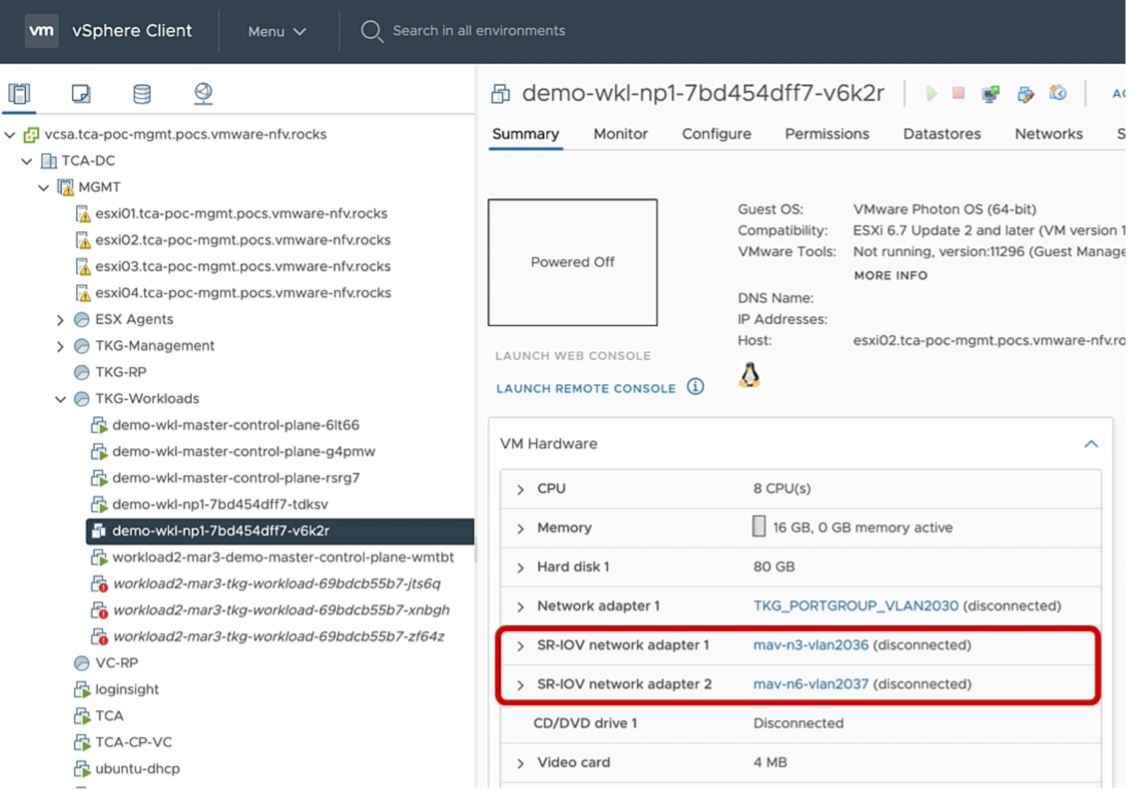Collapse the TKG-Workloads resource pool
1130x791 pixels.
click(x=61, y=399)
